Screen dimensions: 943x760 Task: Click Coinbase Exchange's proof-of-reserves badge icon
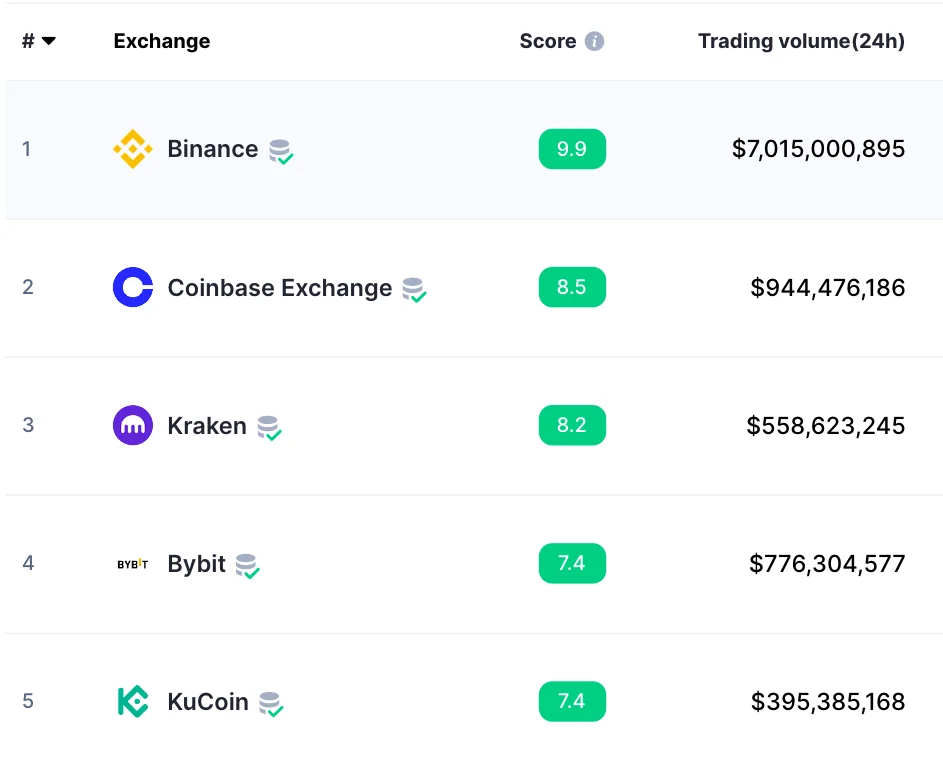pos(414,290)
